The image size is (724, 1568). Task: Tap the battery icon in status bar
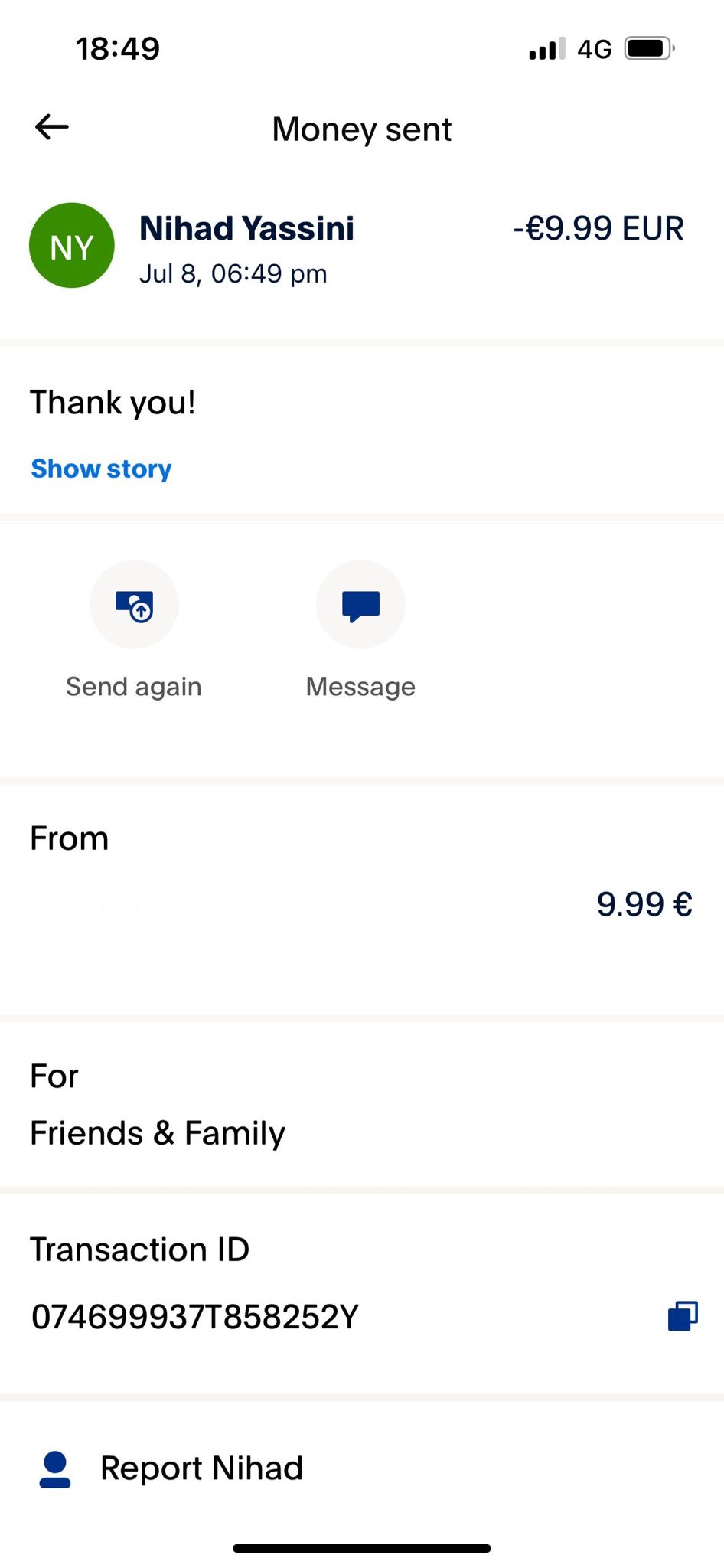pyautogui.click(x=649, y=49)
